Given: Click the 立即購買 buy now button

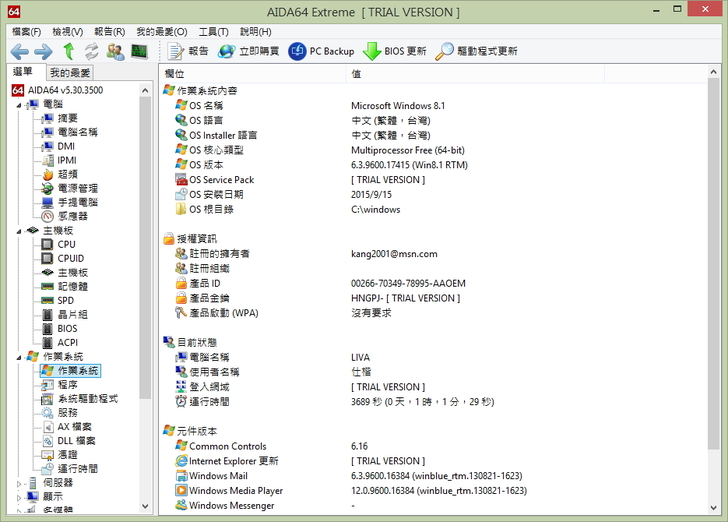Looking at the screenshot, I should 250,51.
